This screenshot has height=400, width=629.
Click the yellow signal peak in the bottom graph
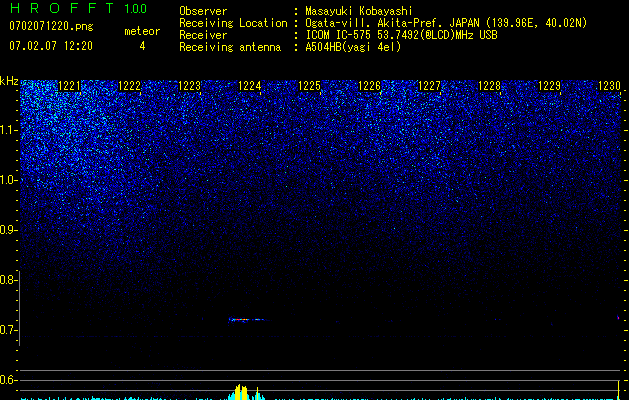click(x=241, y=392)
